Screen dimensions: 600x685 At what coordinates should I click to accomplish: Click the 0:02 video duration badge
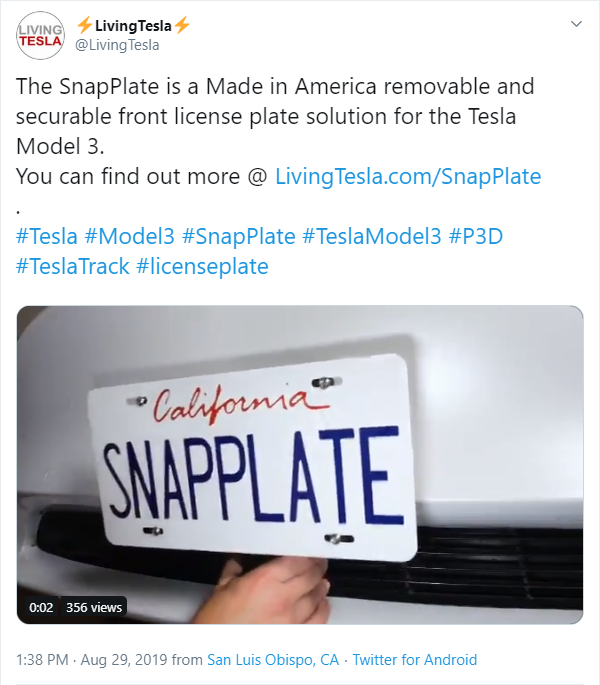pyautogui.click(x=41, y=607)
